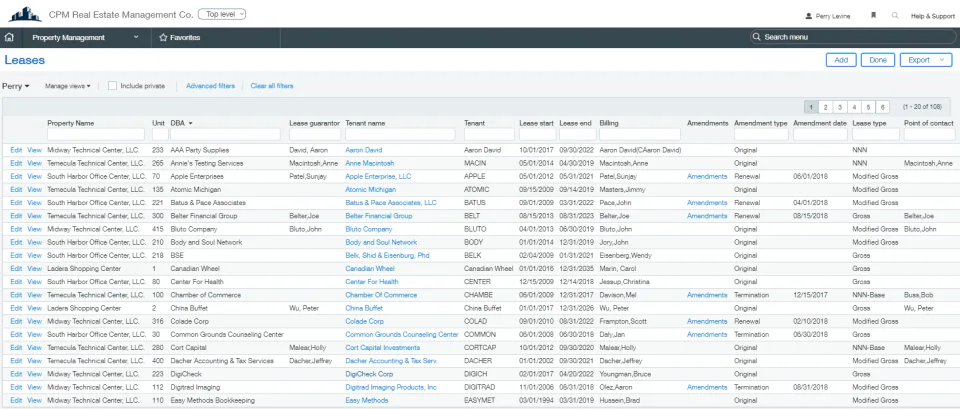Open Aaron David tenant link

coord(364,150)
